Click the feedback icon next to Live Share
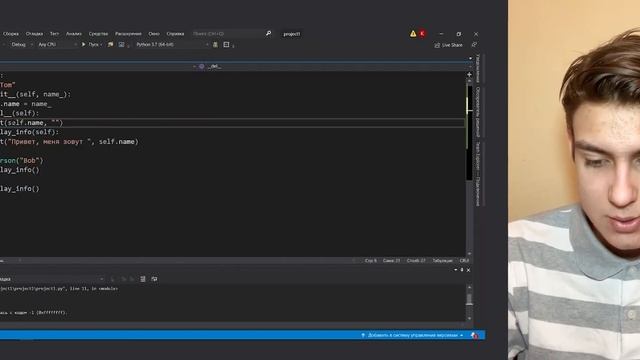 point(474,44)
